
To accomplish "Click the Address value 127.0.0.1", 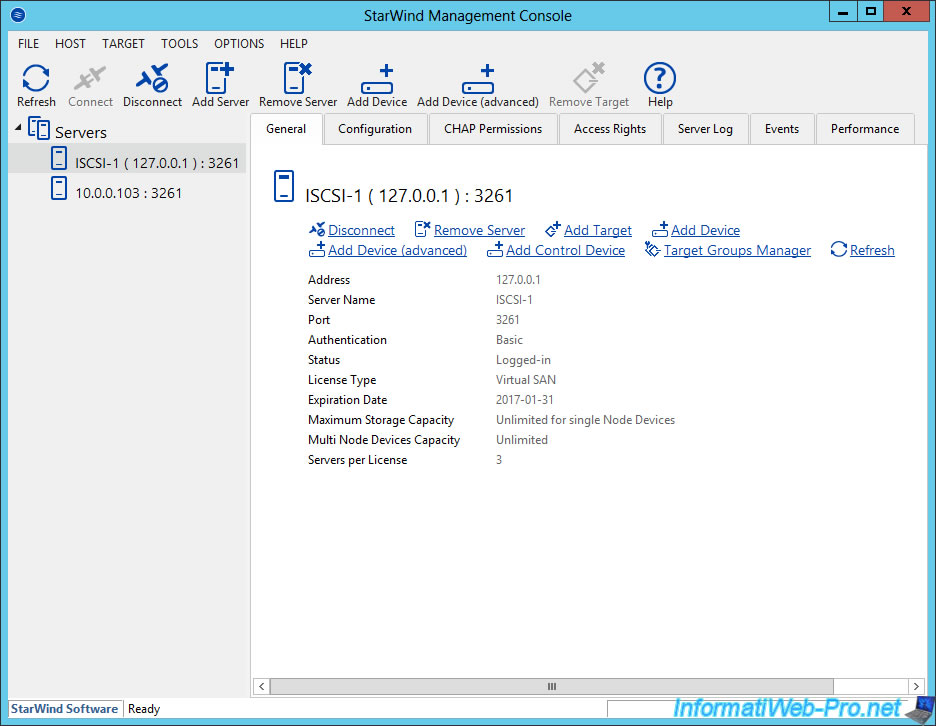I will click(518, 280).
